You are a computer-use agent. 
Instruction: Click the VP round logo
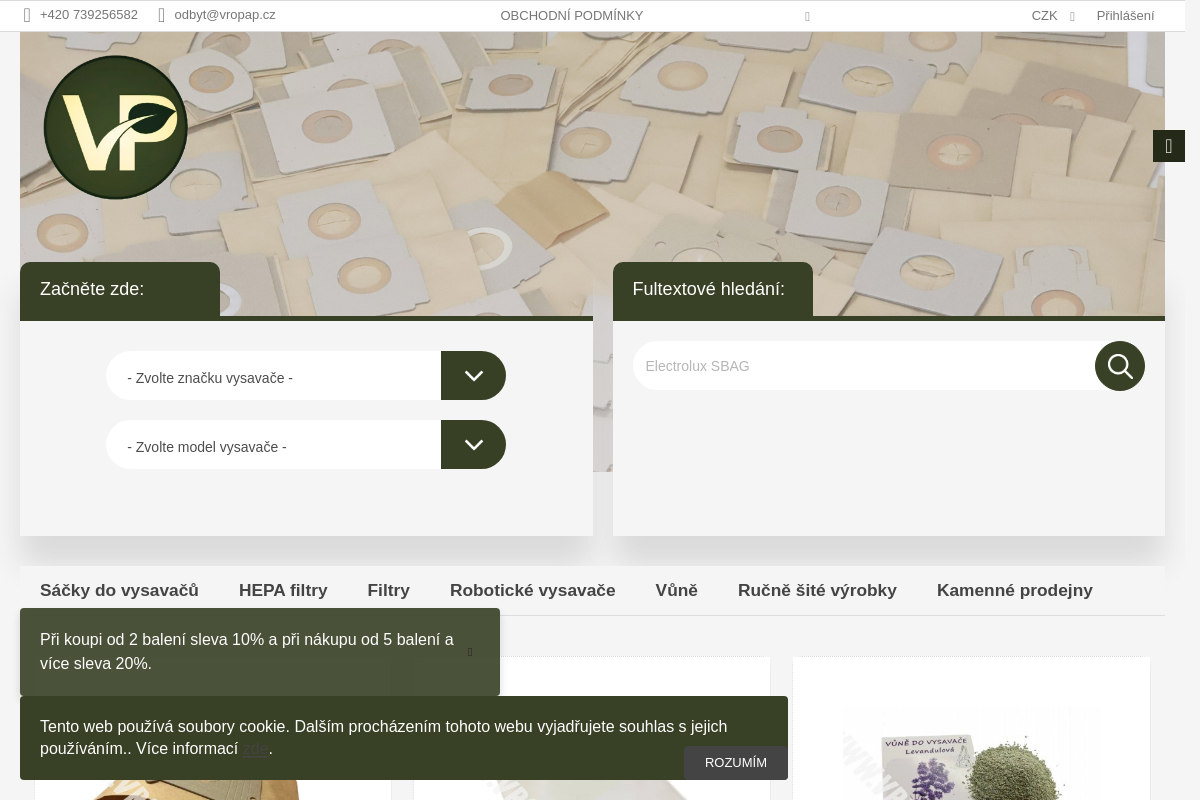pos(116,127)
